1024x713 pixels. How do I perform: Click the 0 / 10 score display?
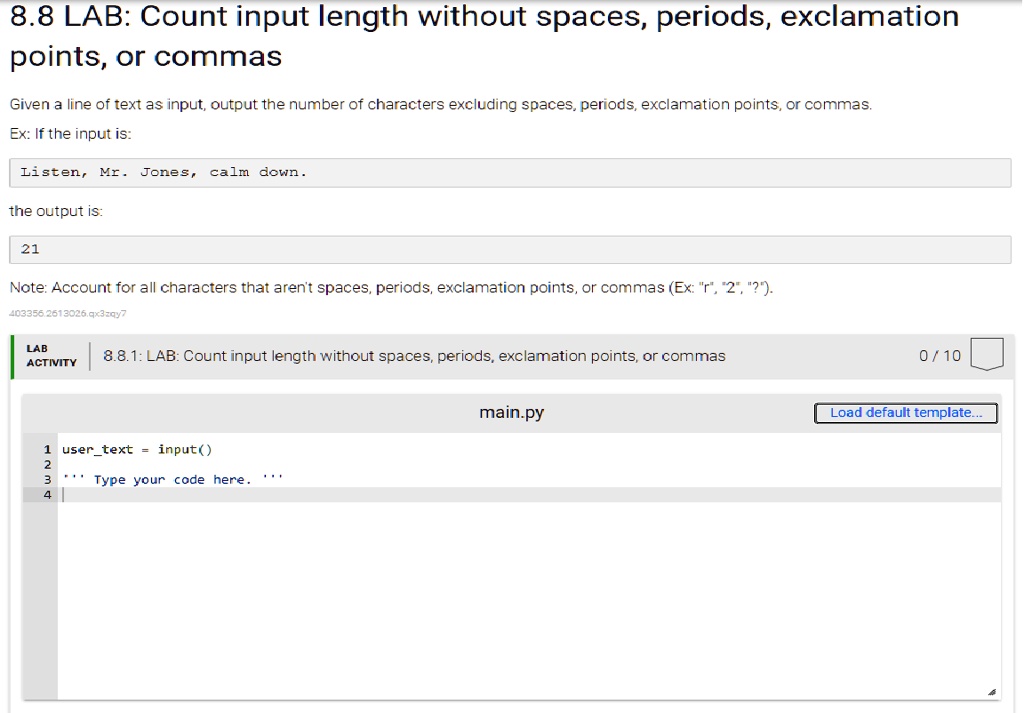click(x=938, y=356)
